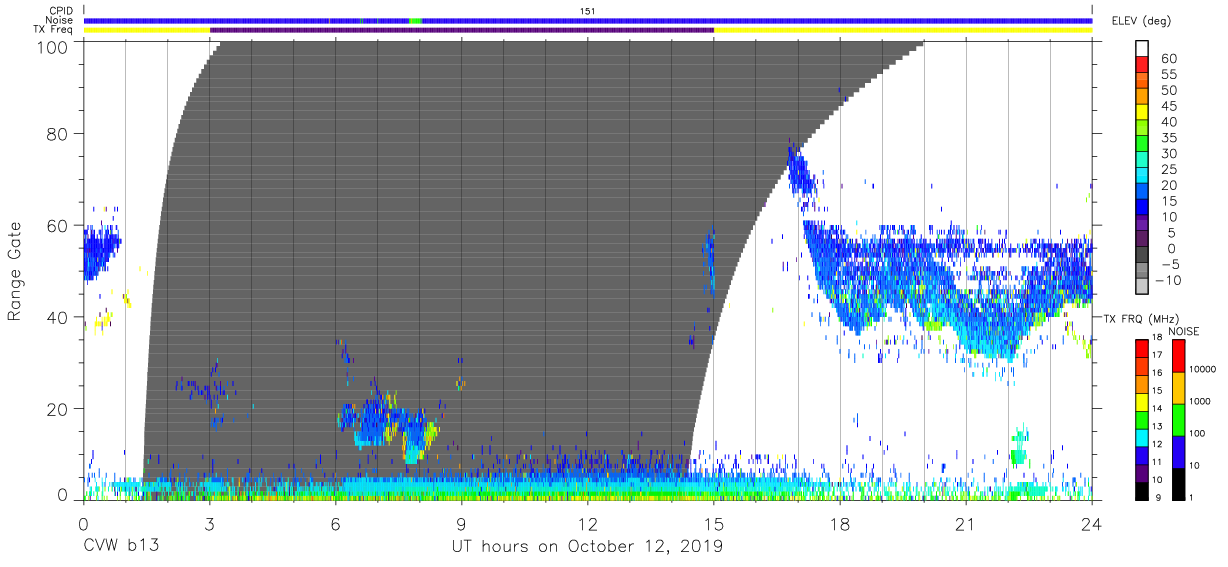Click the '20' tick on Range Gate axis
This screenshot has width=1228, height=567.
click(x=58, y=409)
